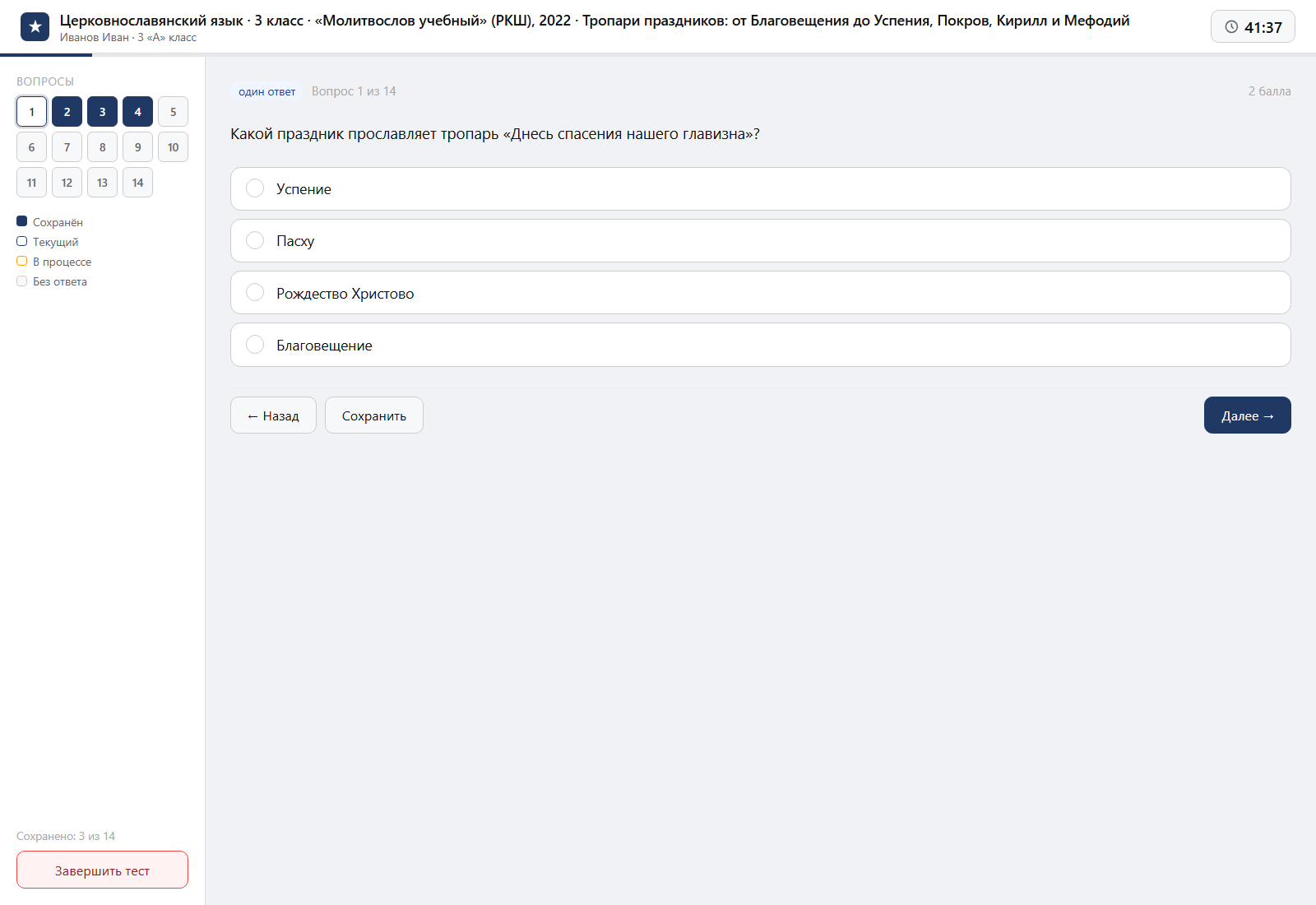This screenshot has width=1316, height=905.
Task: Proceed with the «Далее →» button
Action: [x=1248, y=415]
